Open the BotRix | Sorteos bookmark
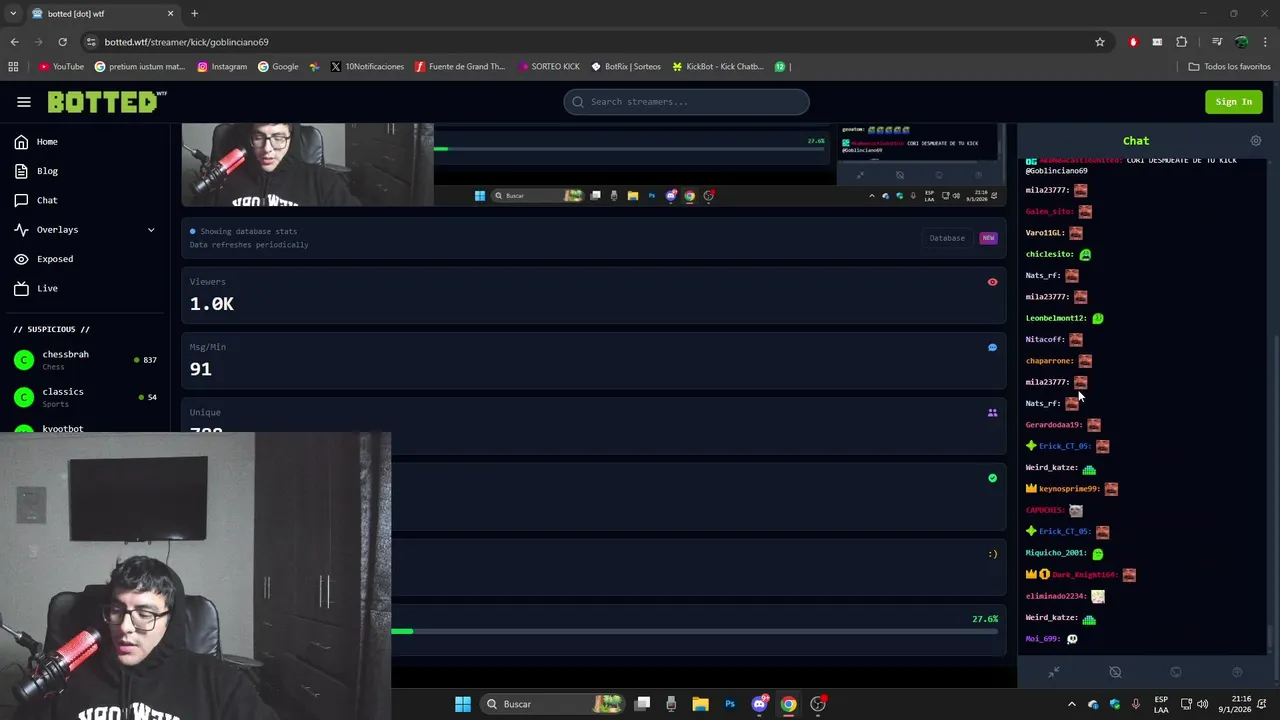This screenshot has width=1280, height=720. pyautogui.click(x=626, y=67)
